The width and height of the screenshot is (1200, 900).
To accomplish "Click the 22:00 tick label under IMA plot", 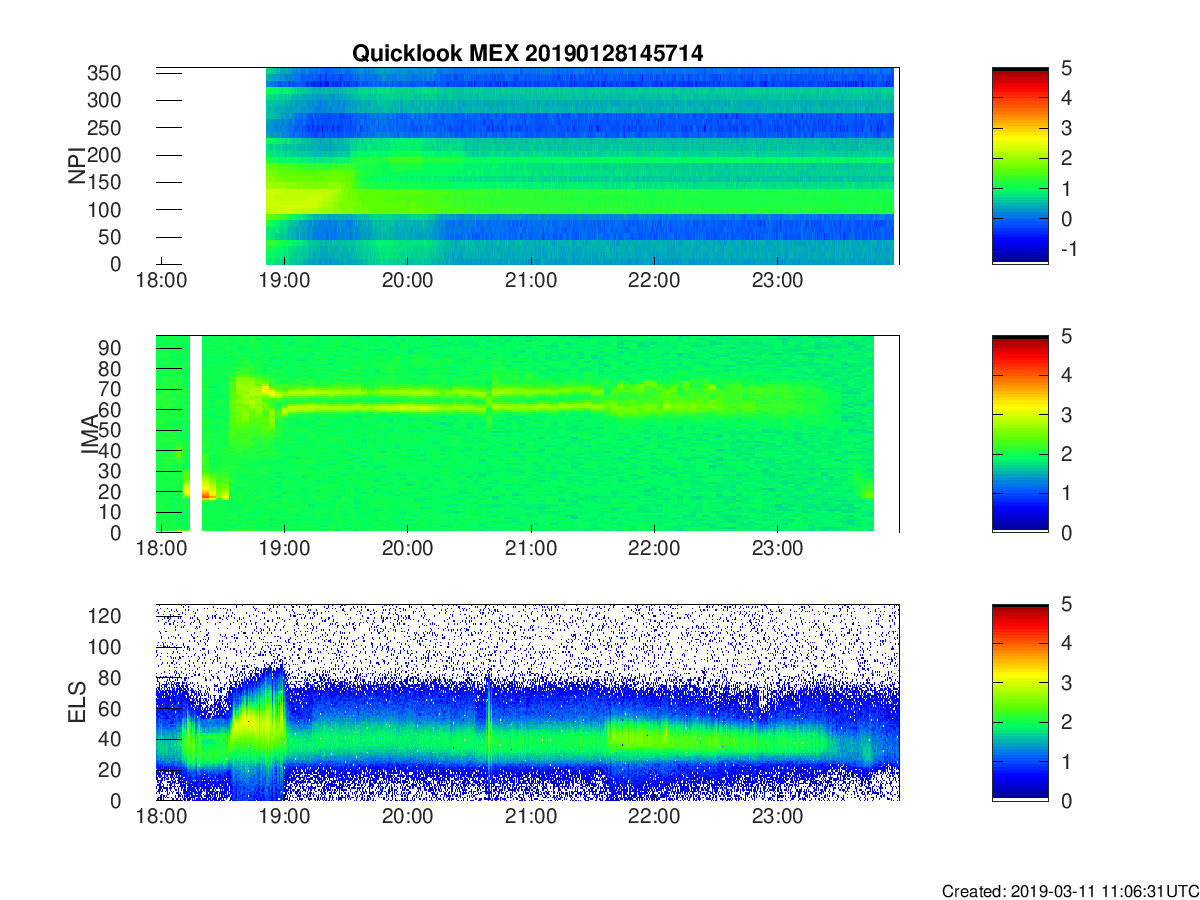I will click(x=654, y=549).
